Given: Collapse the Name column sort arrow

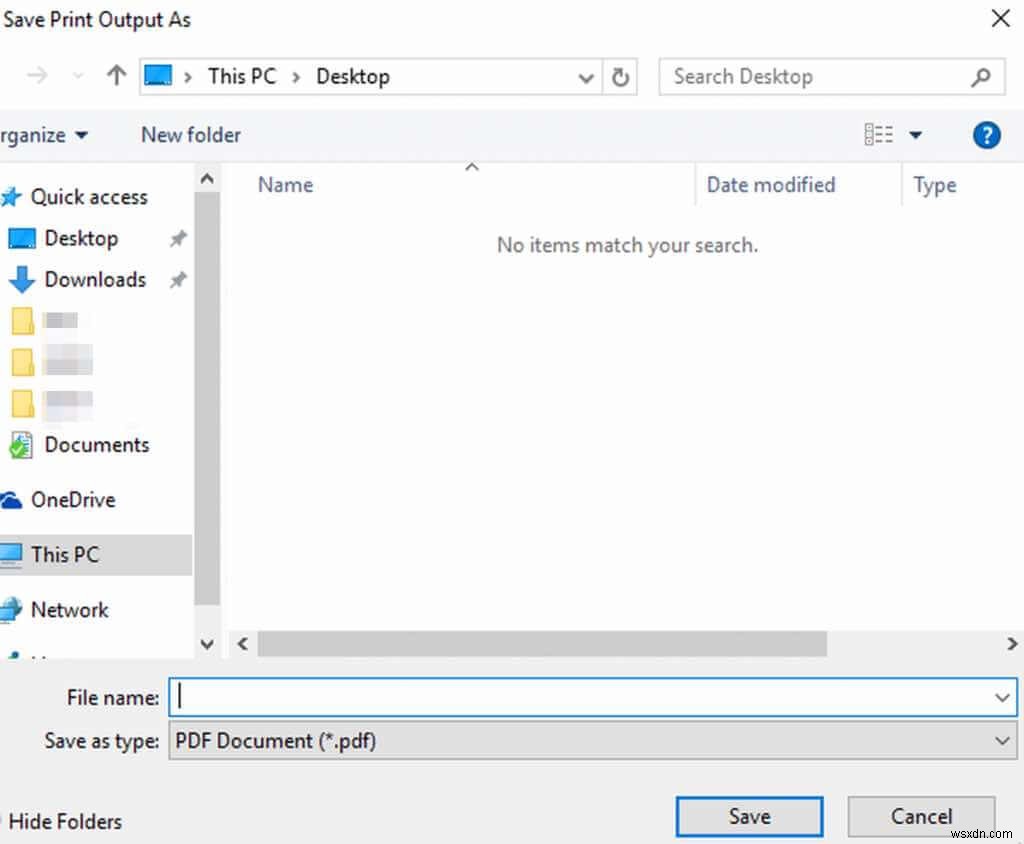Looking at the screenshot, I should coord(471,167).
